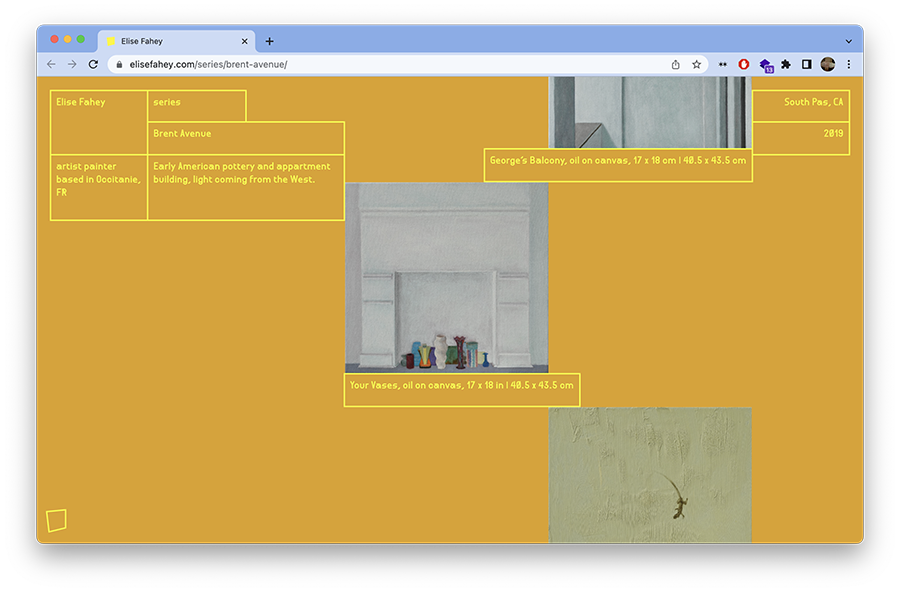Open the Elise Fahey home link
The width and height of the screenshot is (900, 592).
pyautogui.click(x=81, y=102)
